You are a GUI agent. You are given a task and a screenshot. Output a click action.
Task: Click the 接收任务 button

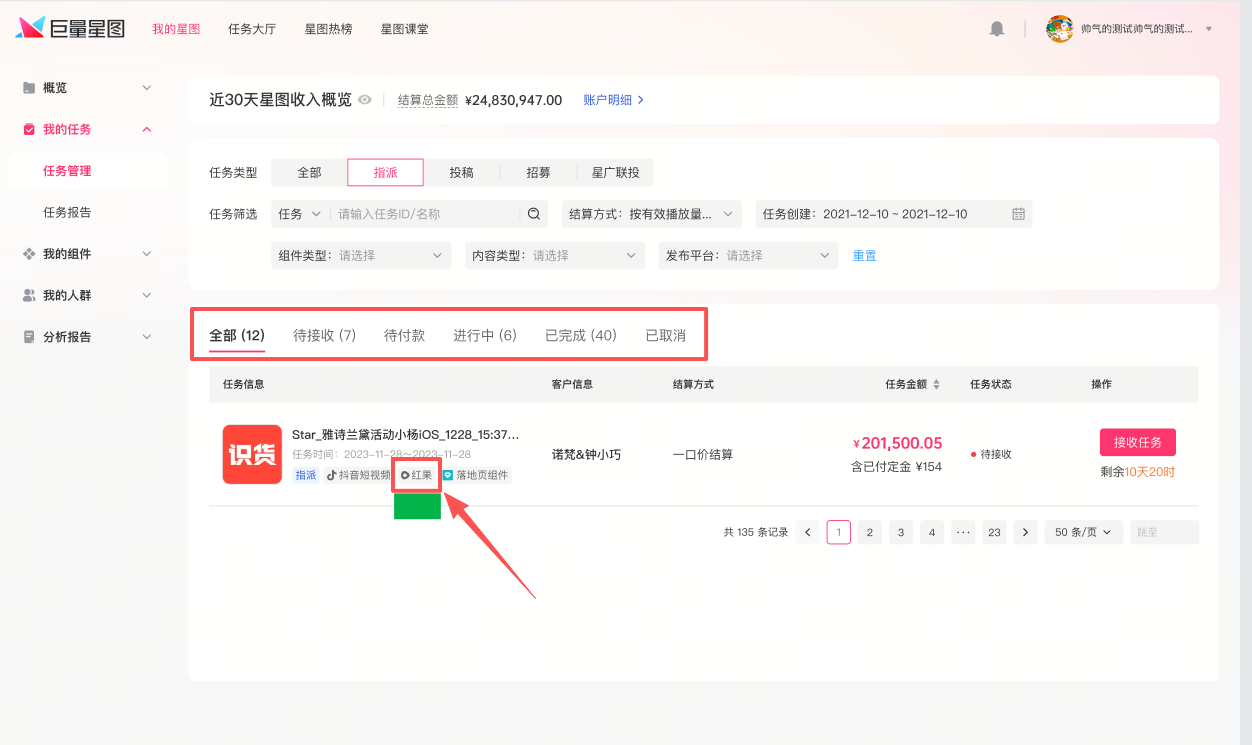pos(1137,442)
